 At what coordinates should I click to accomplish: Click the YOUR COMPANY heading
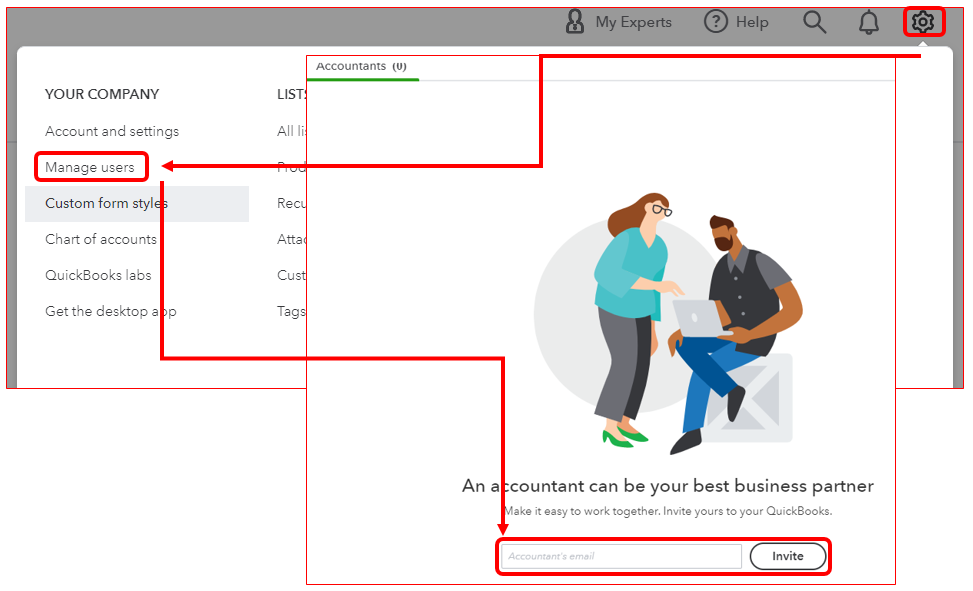click(102, 94)
